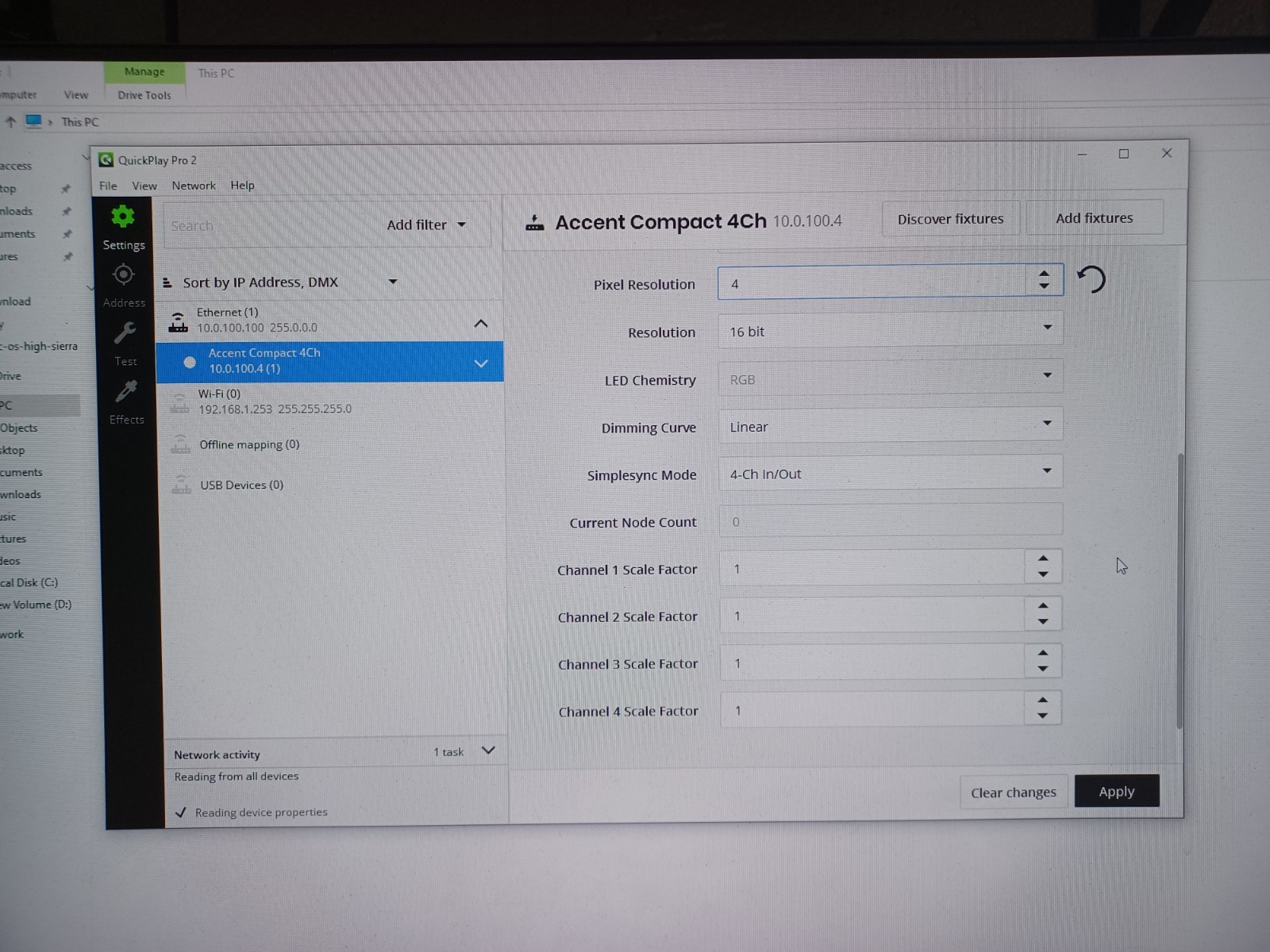
Task: Apply the fixture settings
Action: pyautogui.click(x=1117, y=792)
